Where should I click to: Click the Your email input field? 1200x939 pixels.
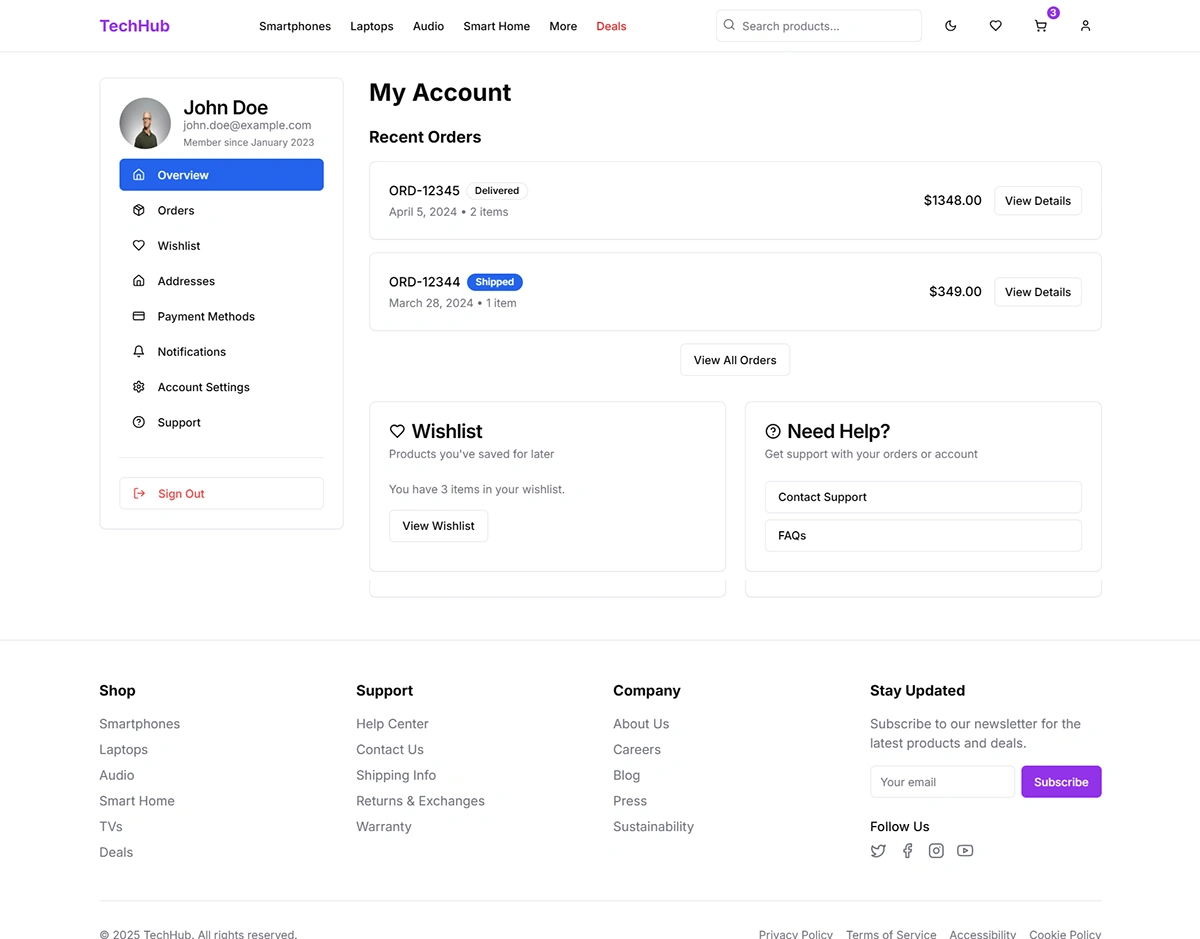(x=942, y=782)
